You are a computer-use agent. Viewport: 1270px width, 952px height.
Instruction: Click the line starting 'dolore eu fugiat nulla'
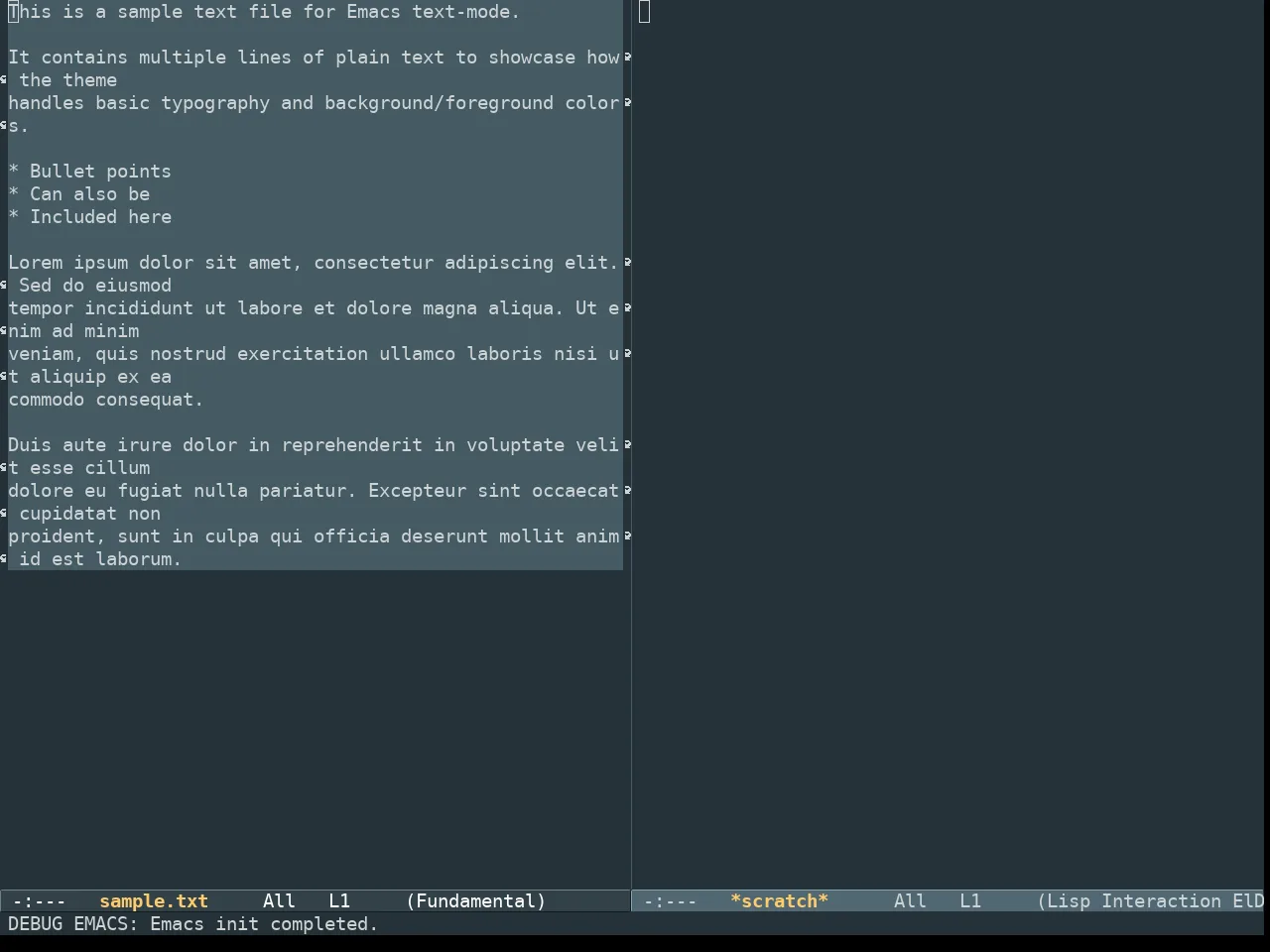(x=314, y=491)
